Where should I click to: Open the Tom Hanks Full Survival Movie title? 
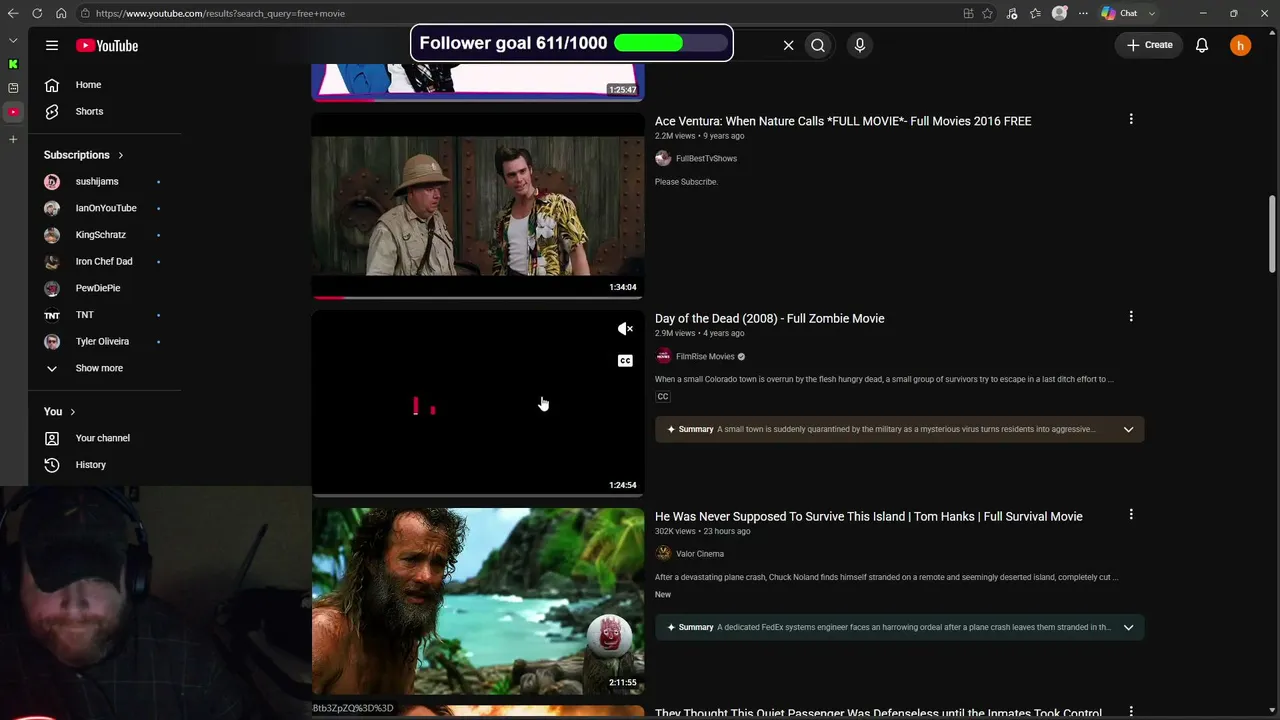pyautogui.click(x=869, y=517)
